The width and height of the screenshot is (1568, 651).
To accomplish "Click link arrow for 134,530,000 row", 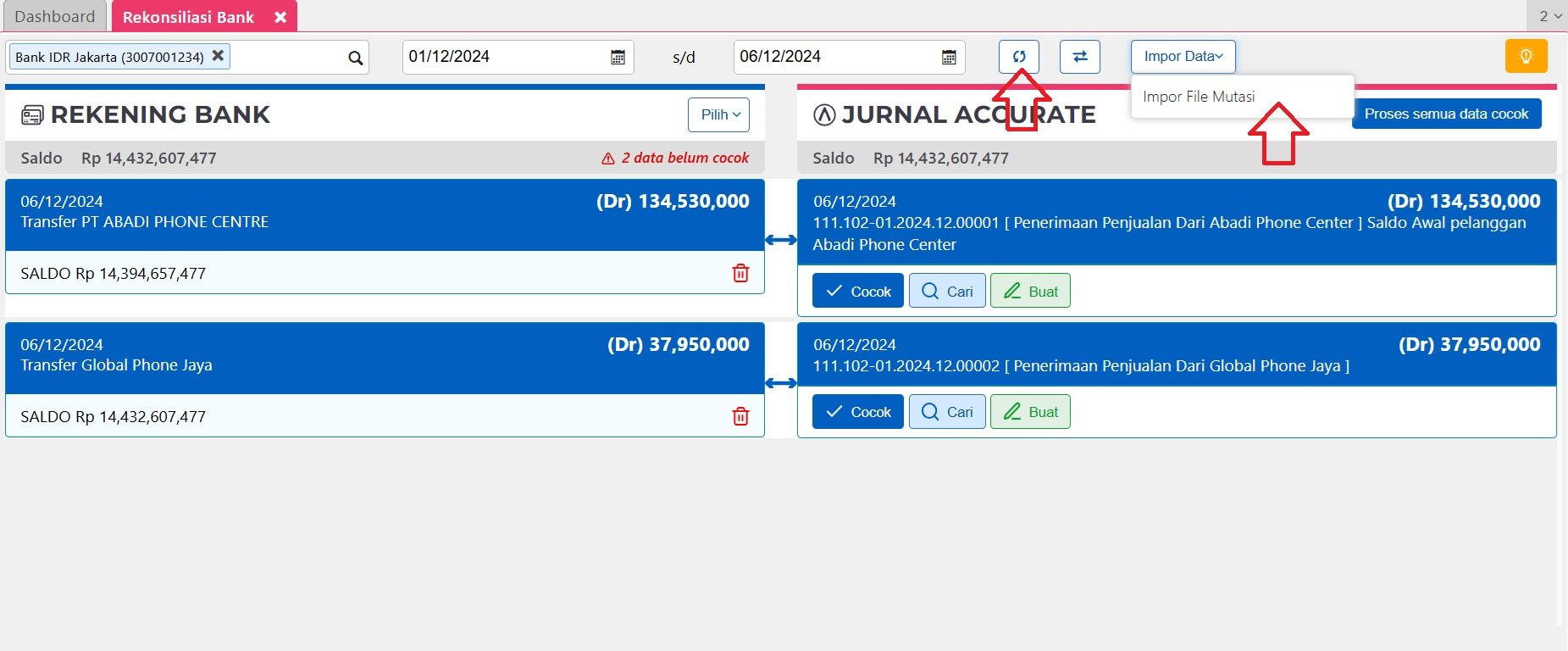I will coord(780,240).
